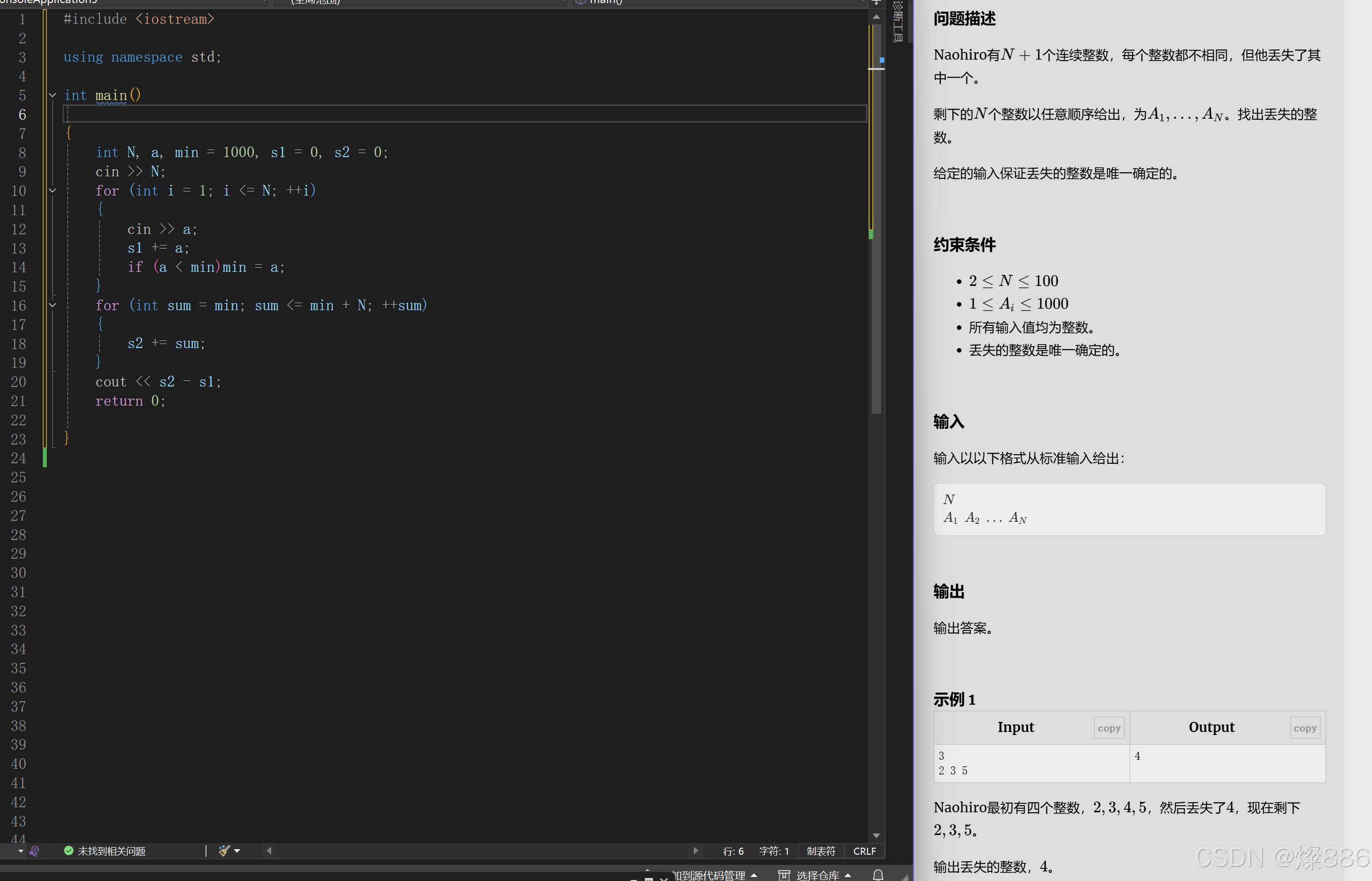Image resolution: width=1372 pixels, height=881 pixels.
Task: Open code cleanup dropdown arrow
Action: (237, 851)
